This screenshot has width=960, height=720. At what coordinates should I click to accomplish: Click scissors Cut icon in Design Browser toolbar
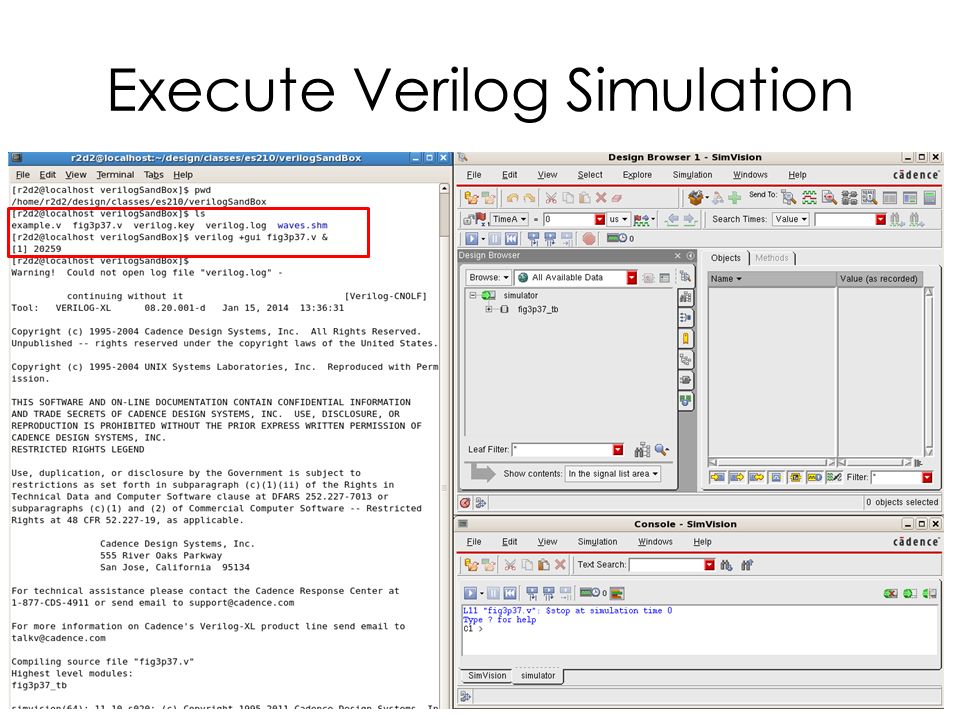point(551,198)
